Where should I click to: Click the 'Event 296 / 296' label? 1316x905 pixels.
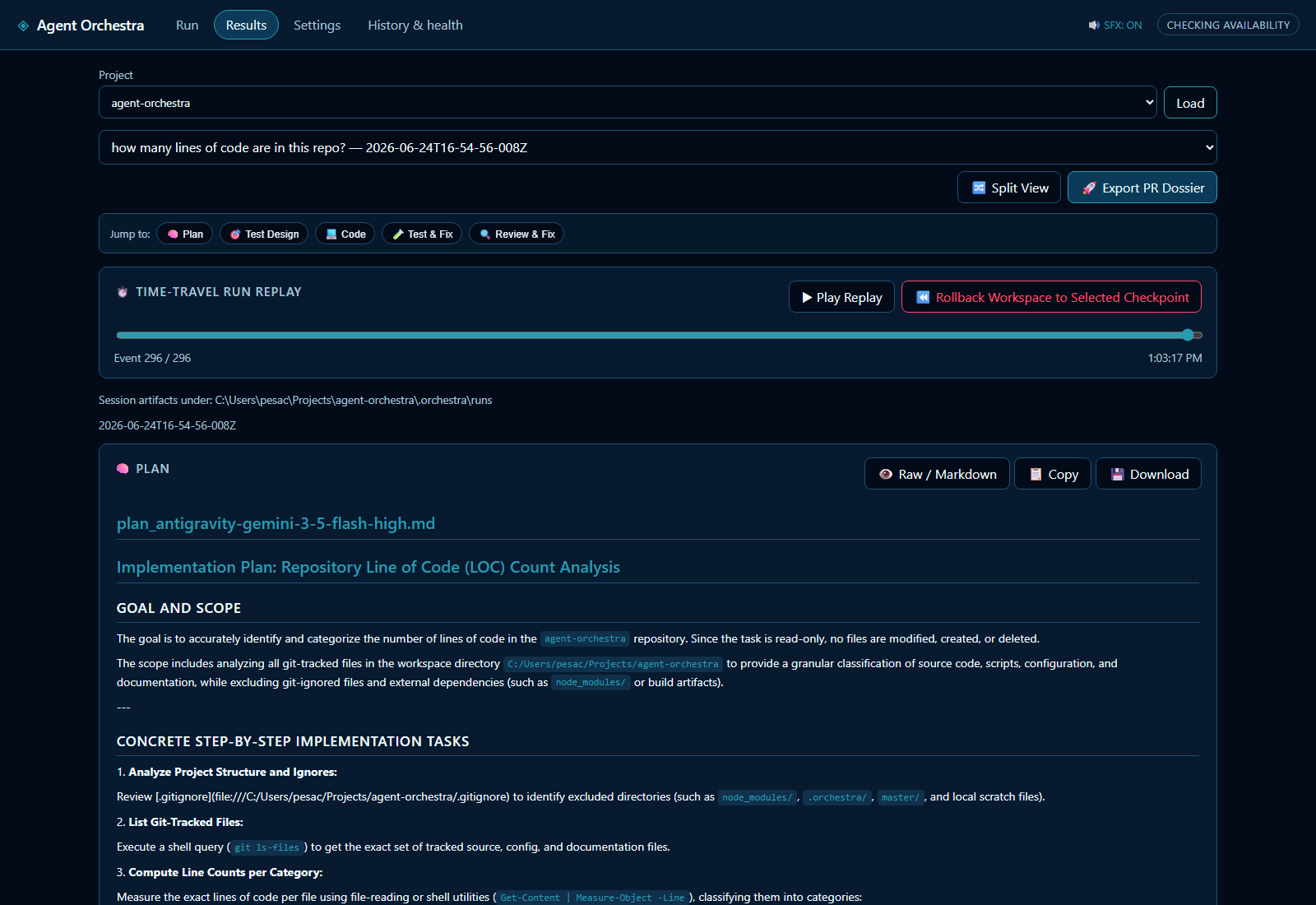pyautogui.click(x=152, y=358)
